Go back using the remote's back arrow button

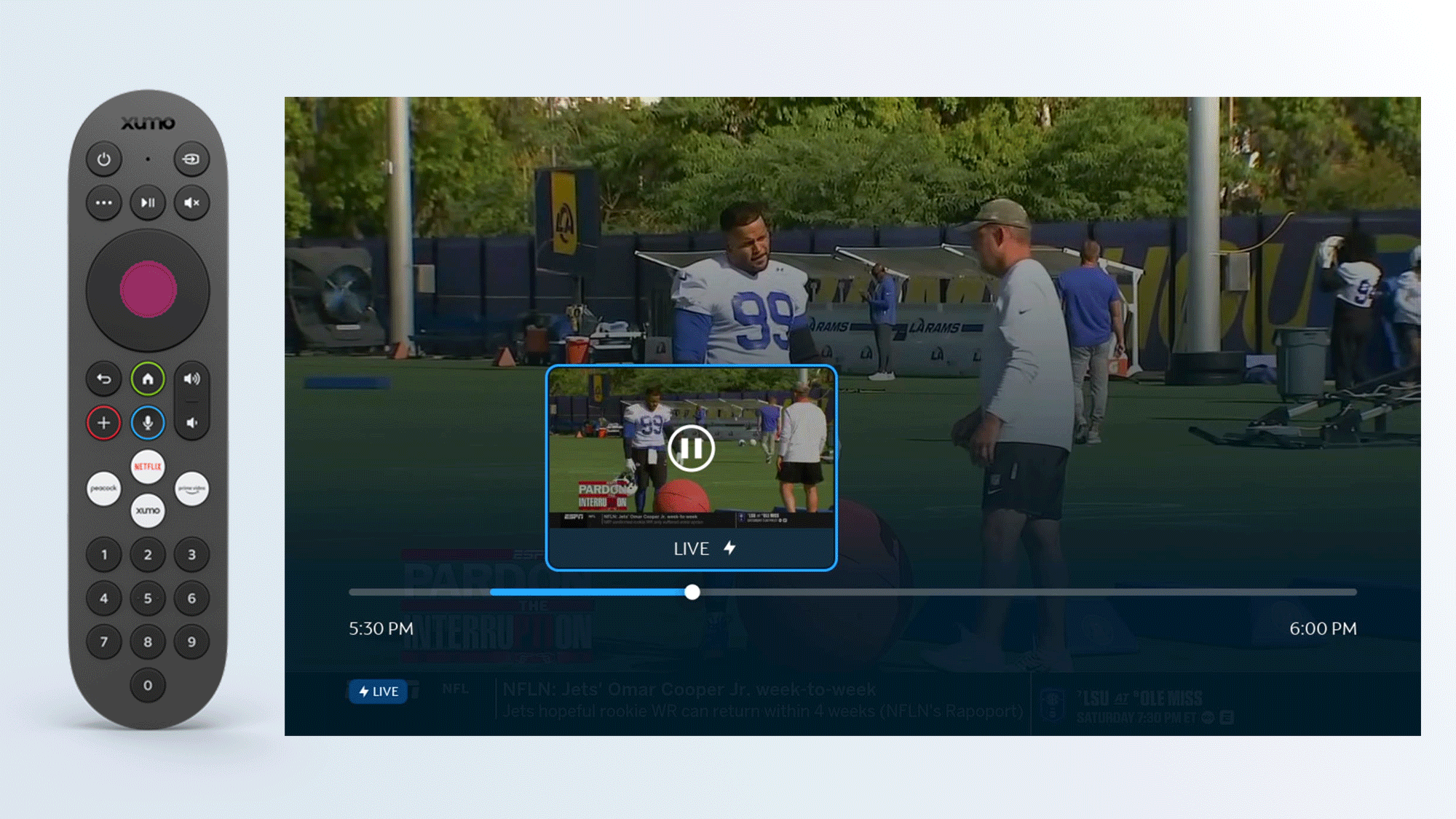[104, 379]
